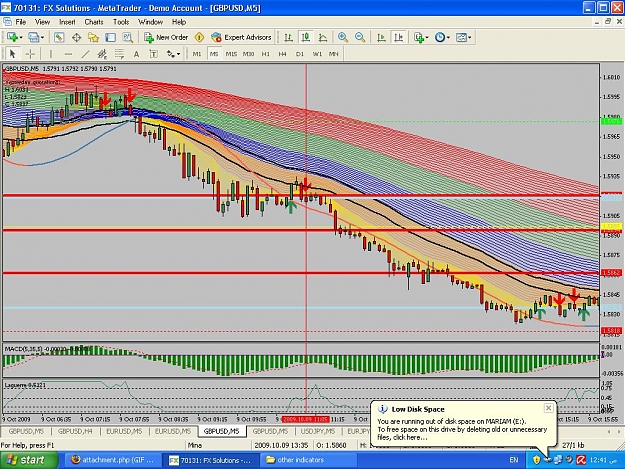Switch timeframe to M30
The height and width of the screenshot is (469, 625).
point(248,54)
